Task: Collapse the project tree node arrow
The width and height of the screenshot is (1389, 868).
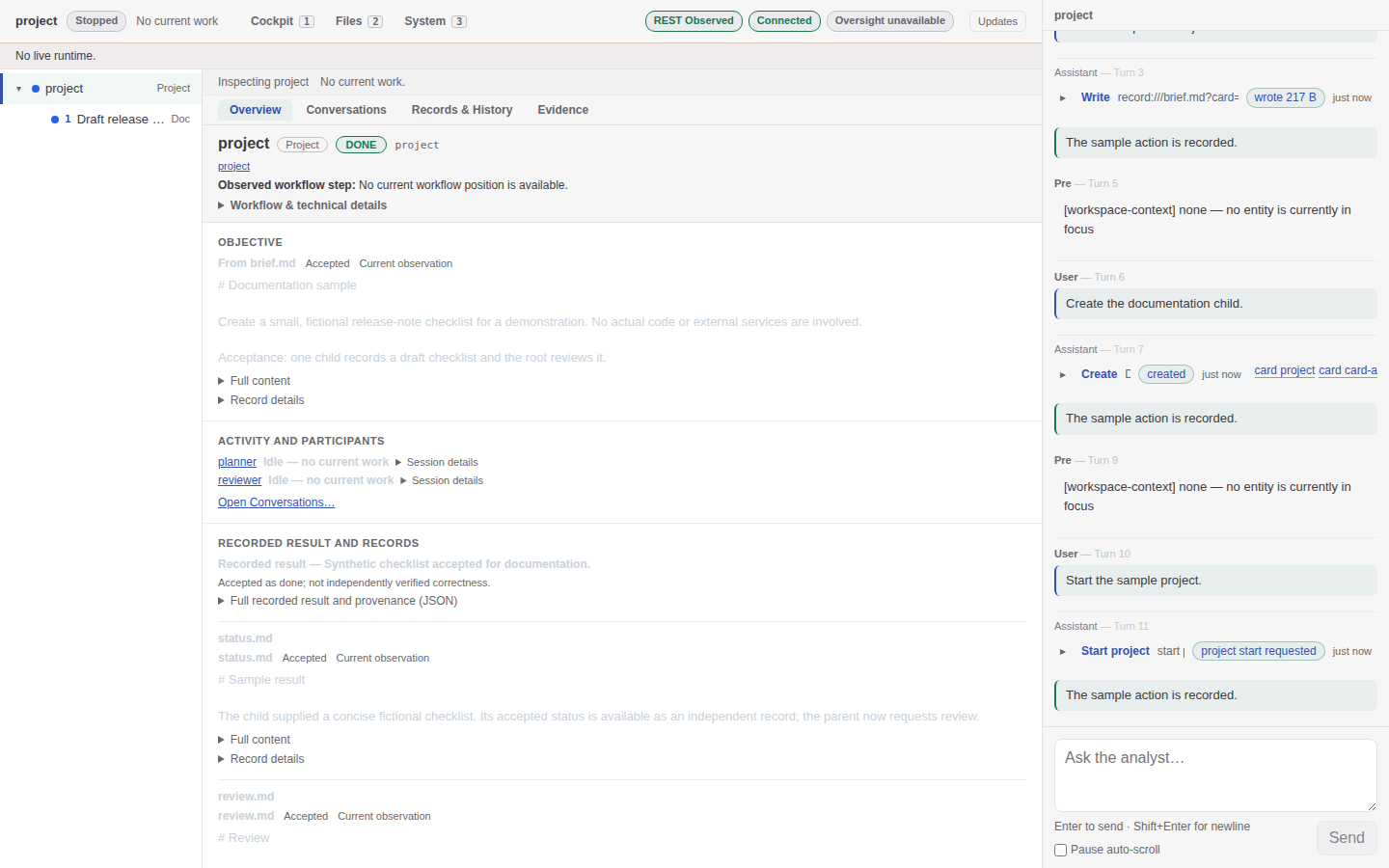Action: (x=18, y=89)
